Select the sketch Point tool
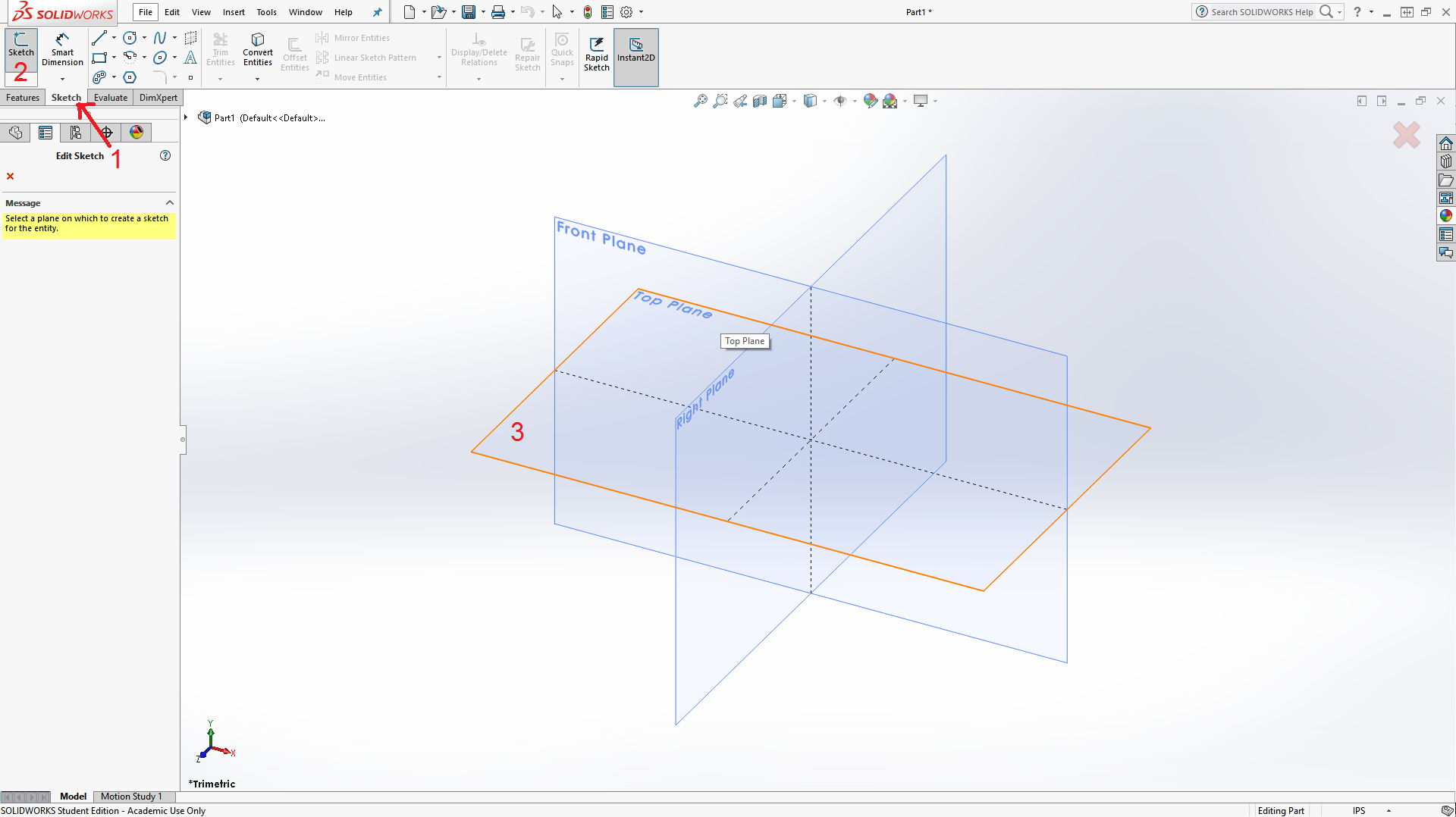1456x817 pixels. pyautogui.click(x=190, y=77)
